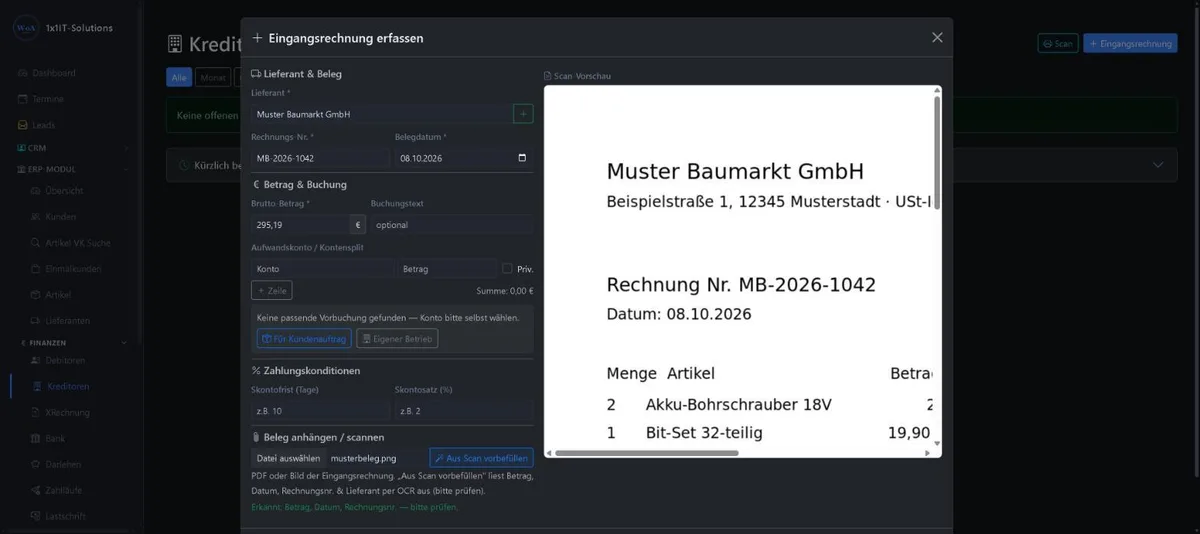Click the Bank icon in sidebar
1200x534 pixels.
(35, 438)
